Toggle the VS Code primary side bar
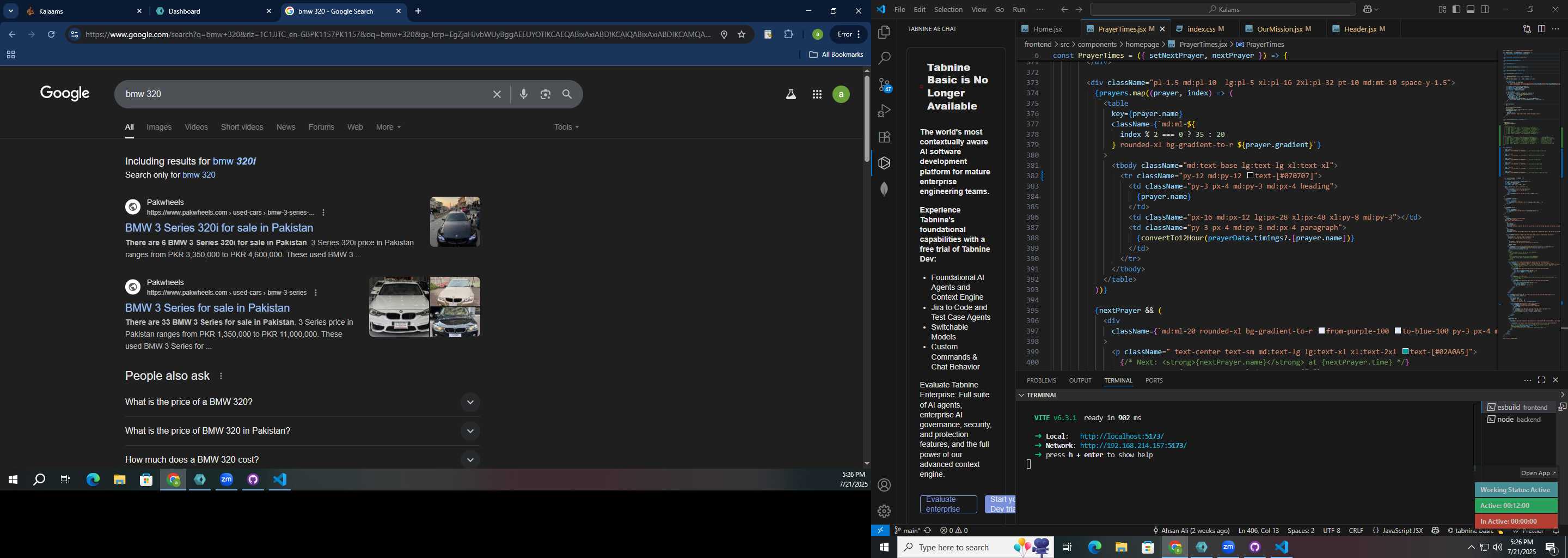Image resolution: width=1568 pixels, height=558 pixels. tap(1456, 9)
